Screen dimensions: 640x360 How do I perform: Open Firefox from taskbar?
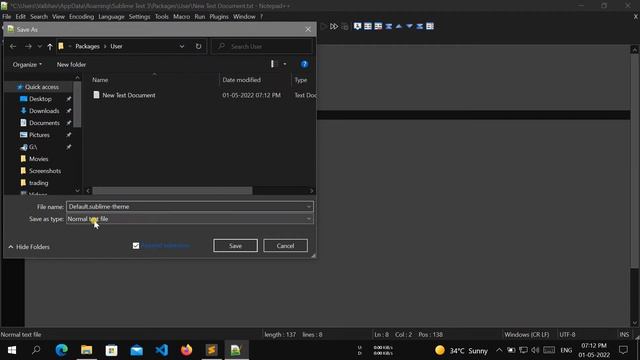click(187, 350)
